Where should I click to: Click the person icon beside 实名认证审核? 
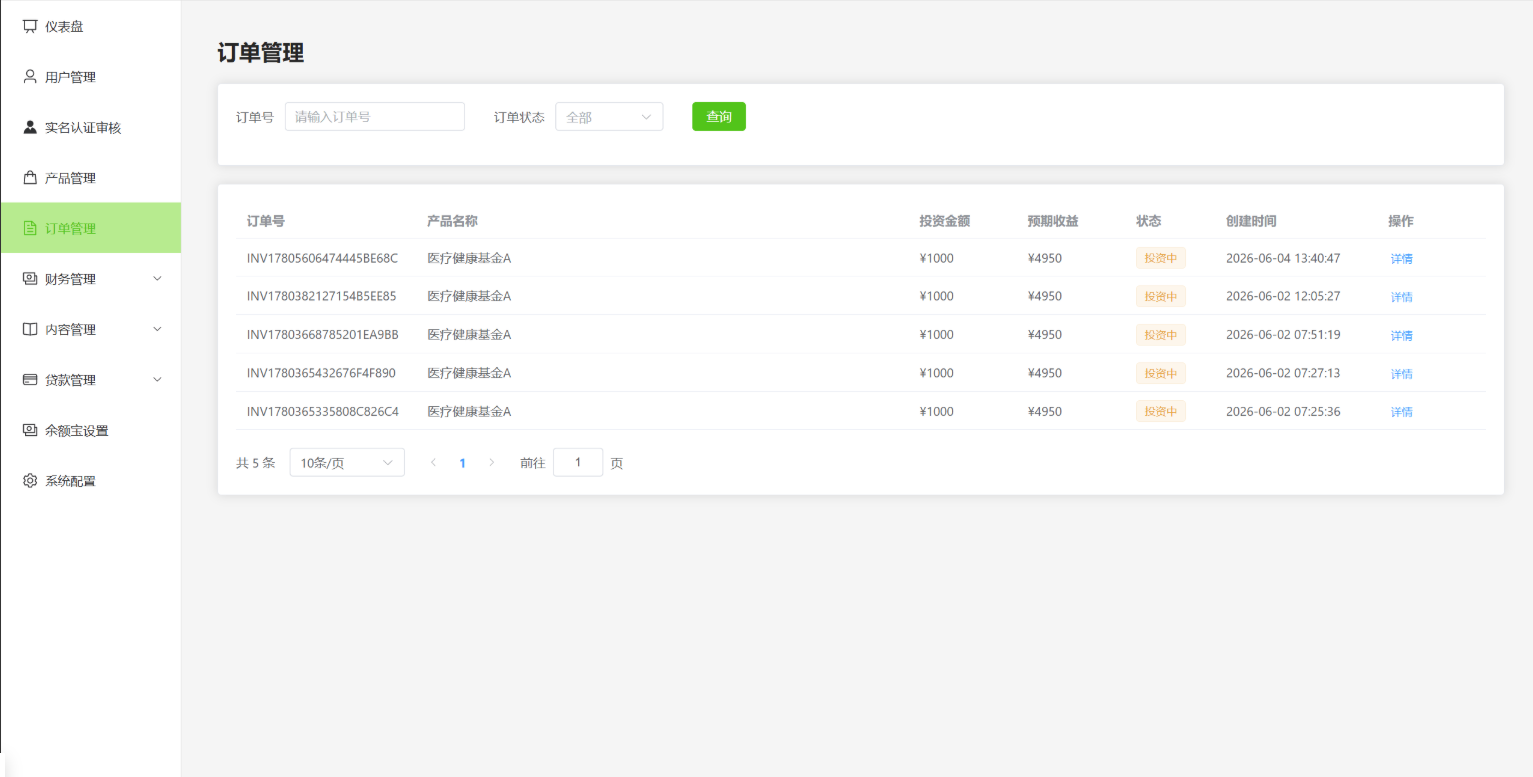30,127
